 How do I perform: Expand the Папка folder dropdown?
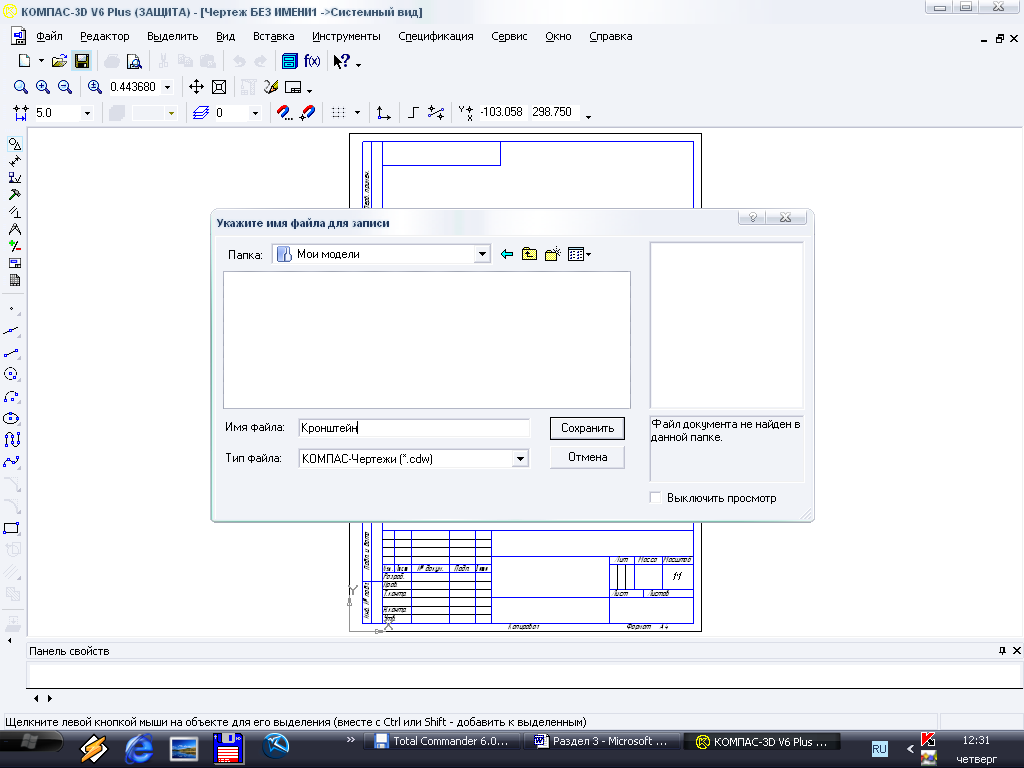[x=482, y=254]
